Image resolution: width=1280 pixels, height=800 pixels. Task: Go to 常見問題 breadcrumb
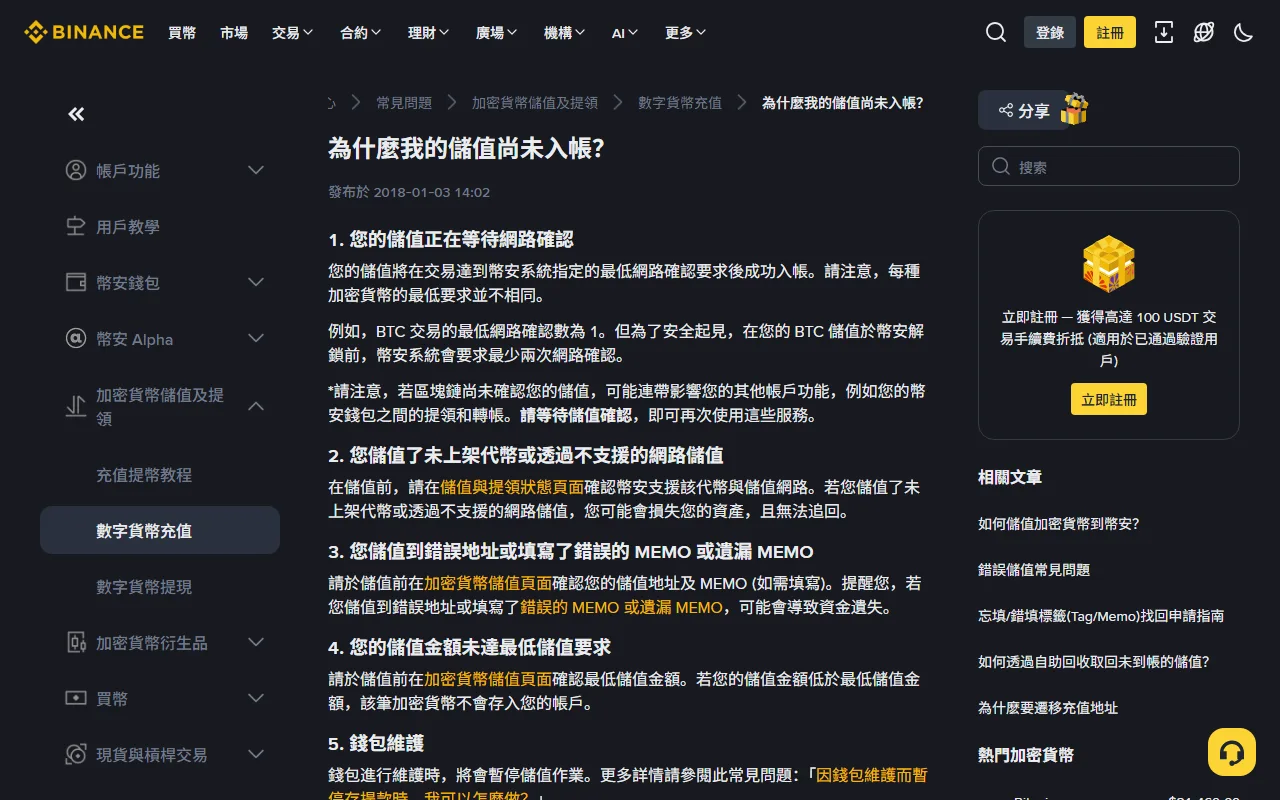pos(404,102)
